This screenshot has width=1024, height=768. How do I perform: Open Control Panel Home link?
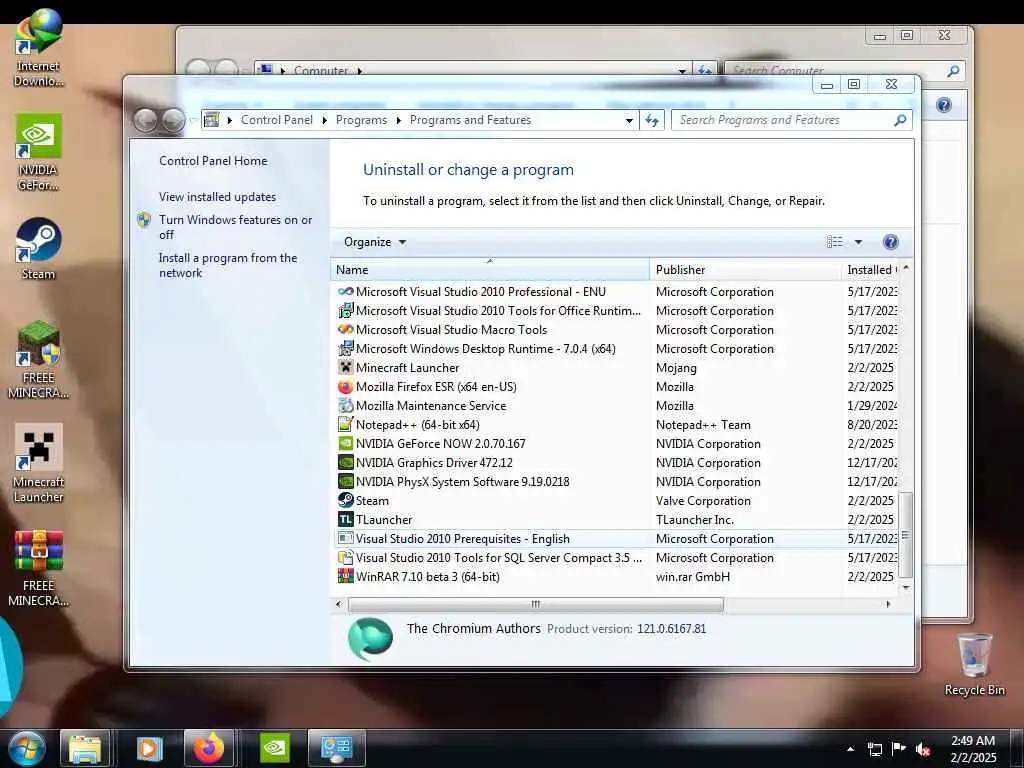click(x=213, y=161)
